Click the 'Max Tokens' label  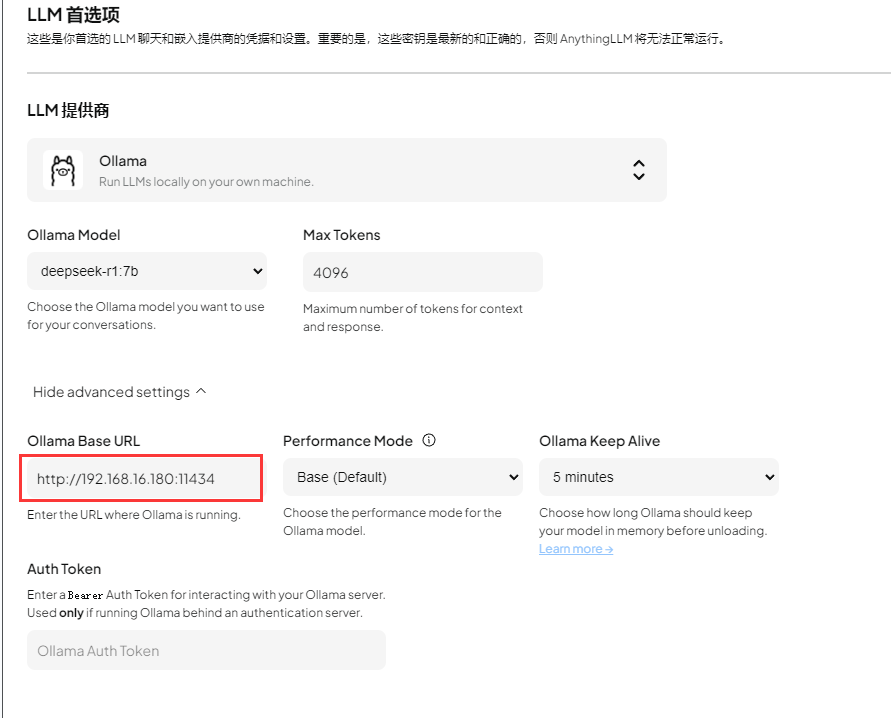(x=342, y=235)
